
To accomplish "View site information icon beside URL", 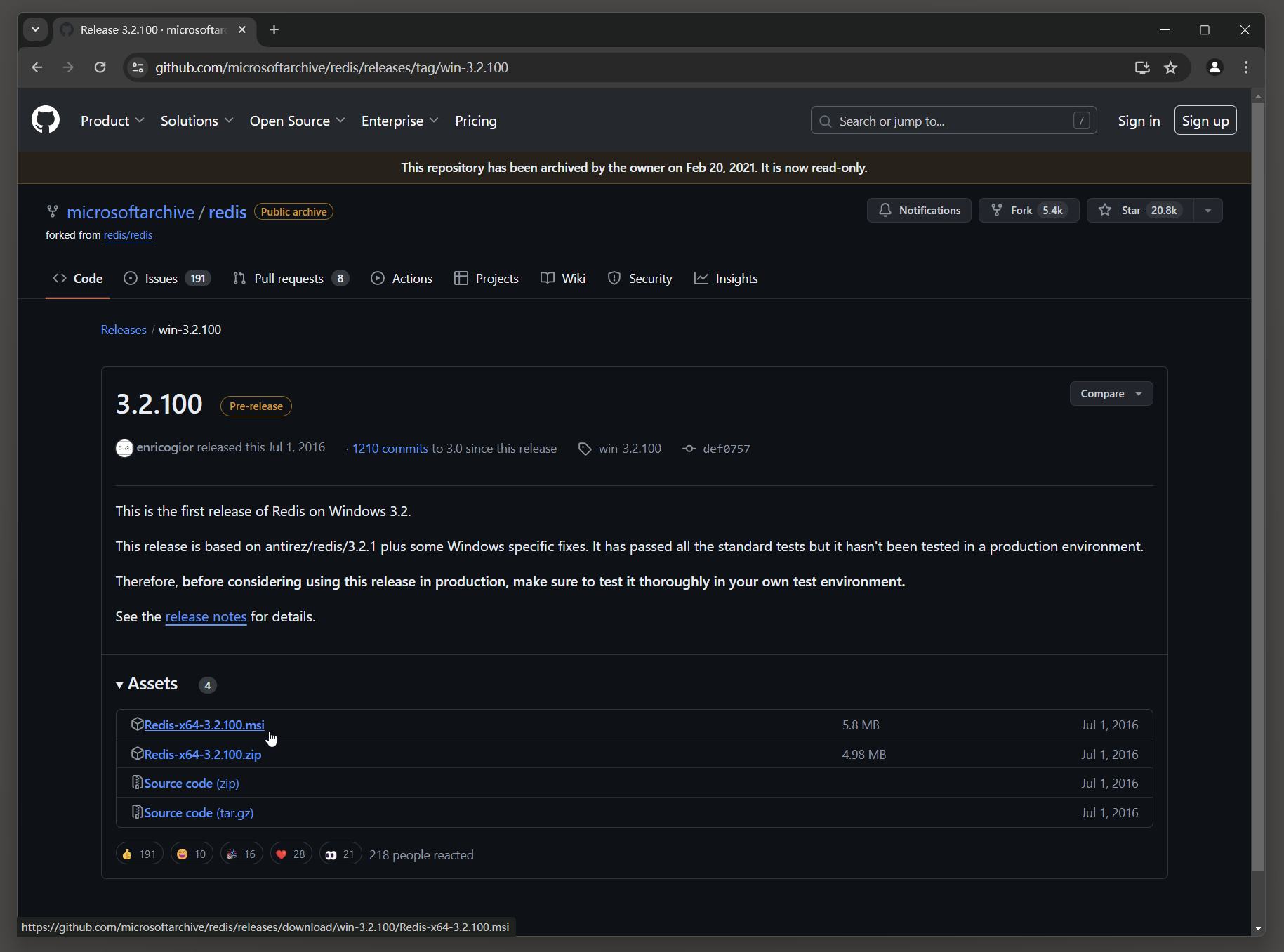I will (138, 67).
